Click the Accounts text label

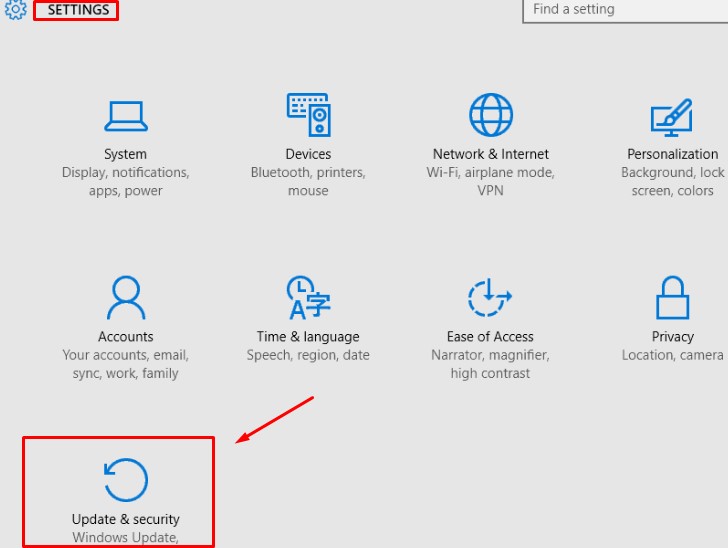click(x=125, y=337)
